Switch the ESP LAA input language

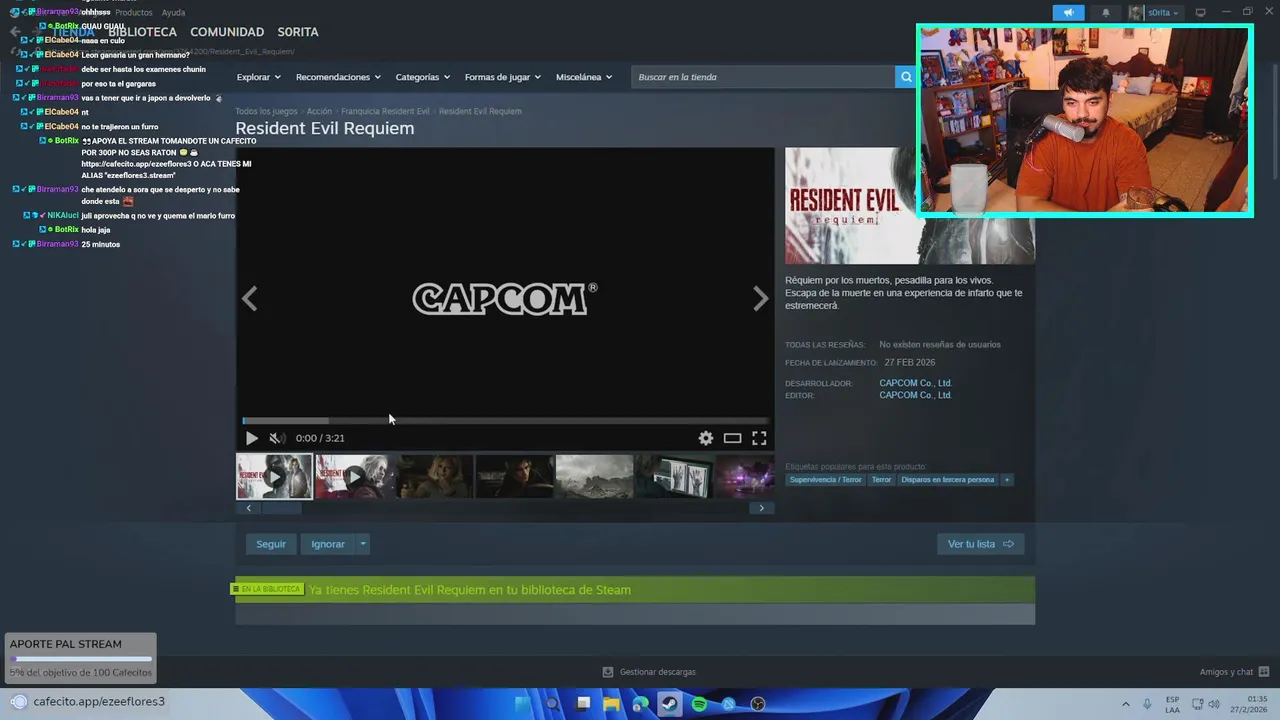pyautogui.click(x=1172, y=704)
